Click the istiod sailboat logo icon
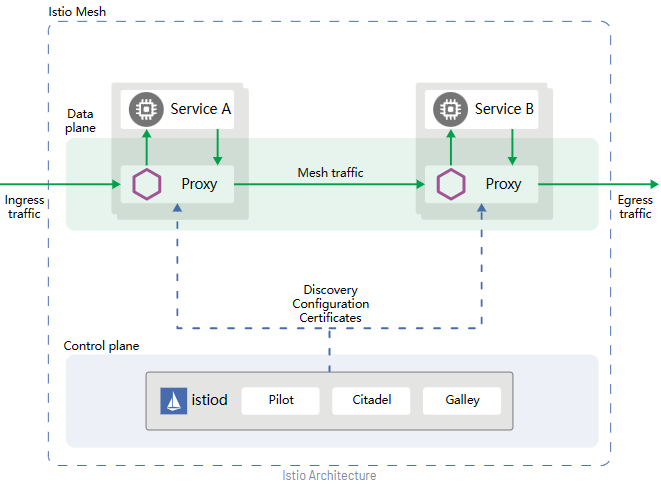Image resolution: width=661 pixels, height=484 pixels. pos(174,401)
